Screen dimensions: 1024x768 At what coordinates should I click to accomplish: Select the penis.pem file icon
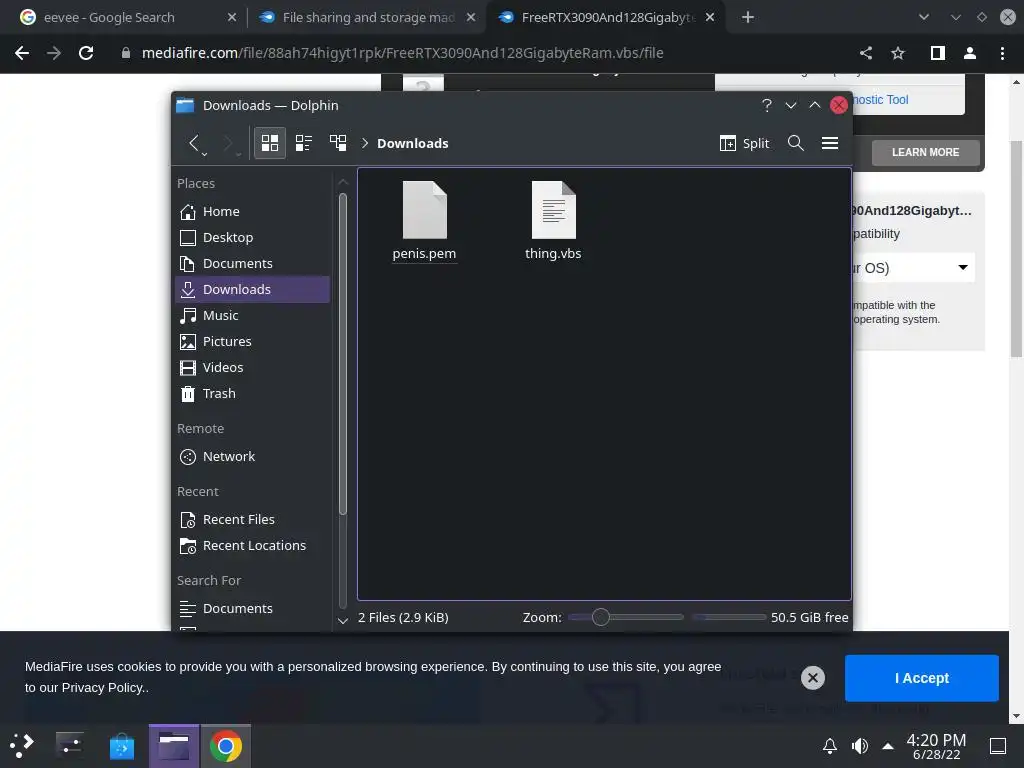point(424,210)
